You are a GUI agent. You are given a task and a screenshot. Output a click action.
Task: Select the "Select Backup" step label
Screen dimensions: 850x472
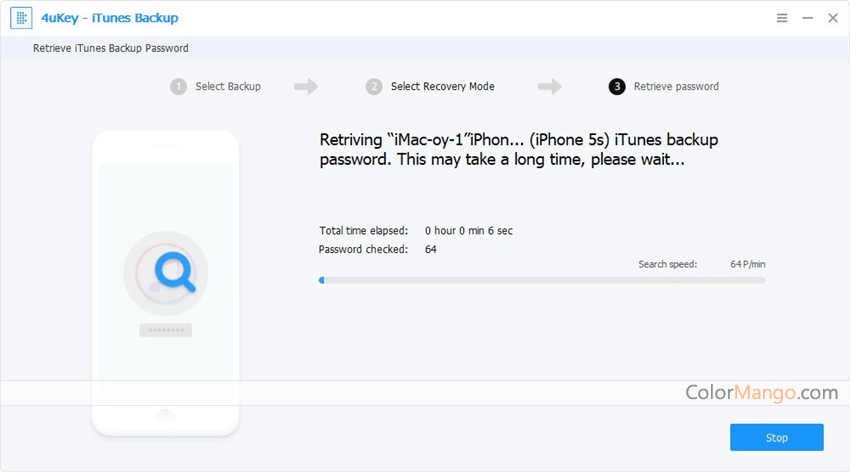228,87
